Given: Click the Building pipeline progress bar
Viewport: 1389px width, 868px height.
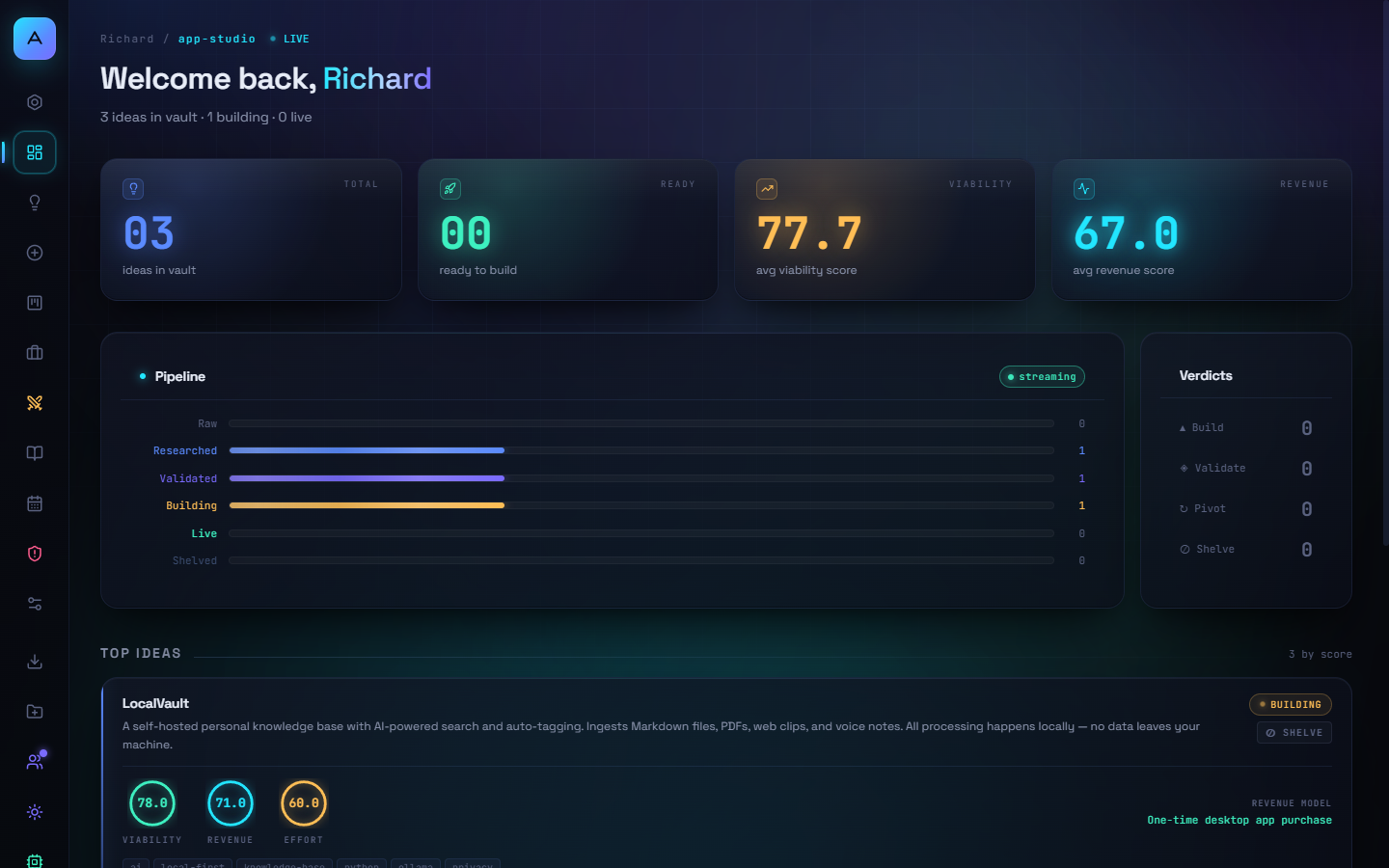Looking at the screenshot, I should click(x=641, y=505).
